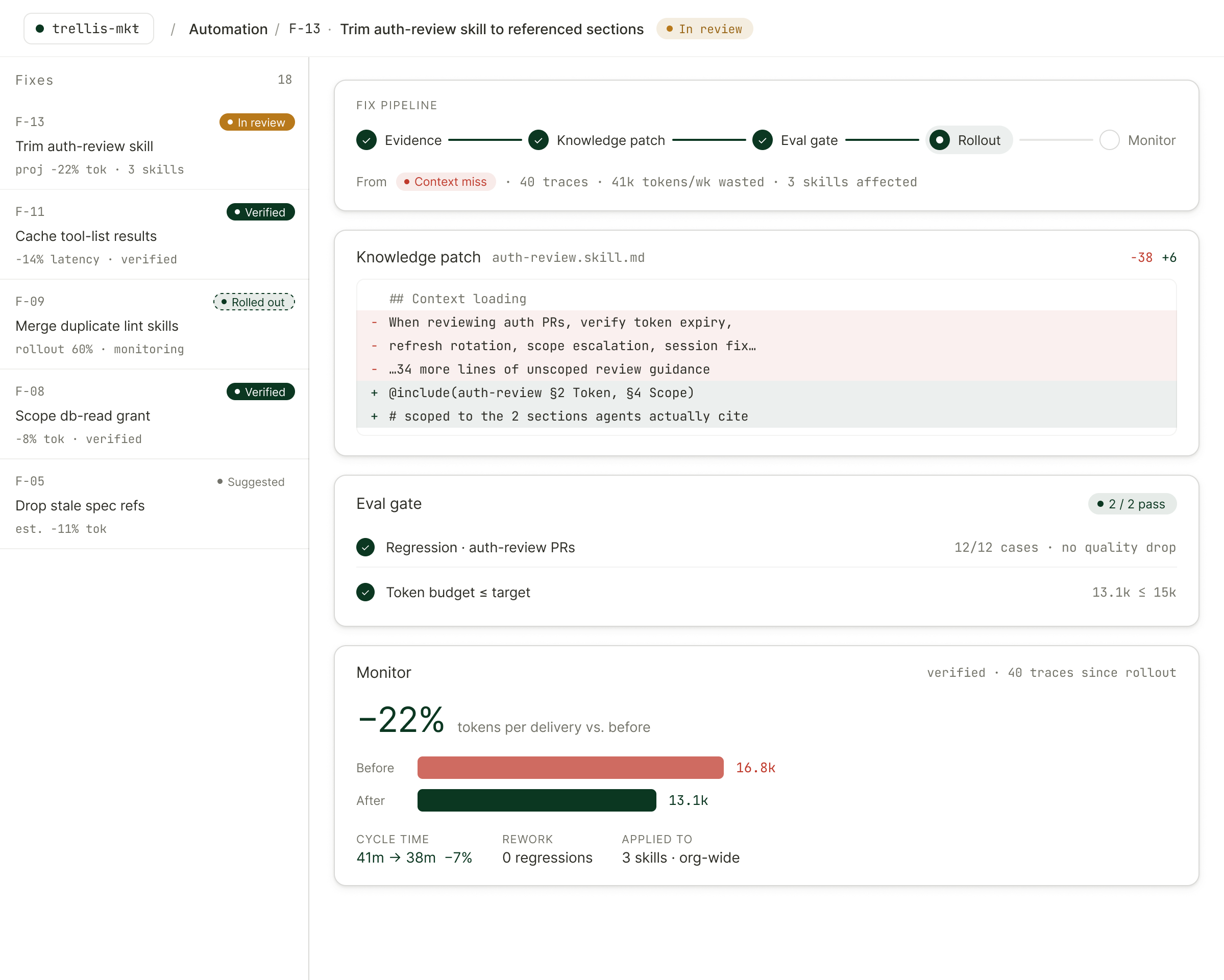
Task: Click the '## Context loading' diff line
Action: point(767,299)
